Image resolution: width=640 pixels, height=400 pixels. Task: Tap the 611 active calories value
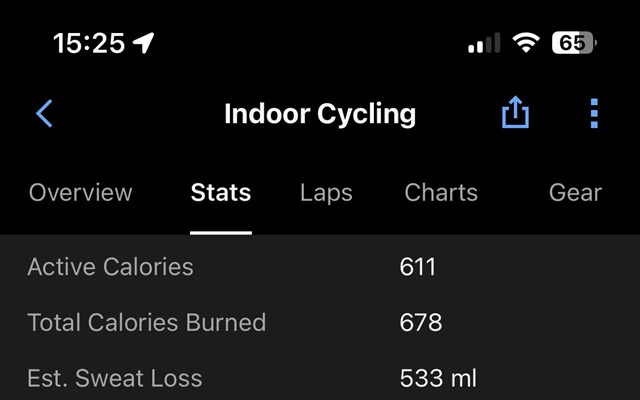pos(417,267)
